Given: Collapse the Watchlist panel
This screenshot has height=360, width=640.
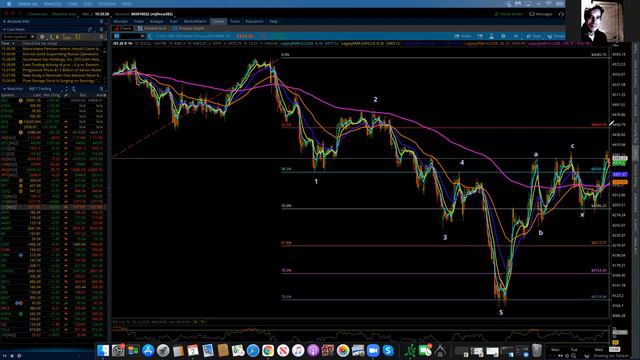Looking at the screenshot, I should pos(4,89).
